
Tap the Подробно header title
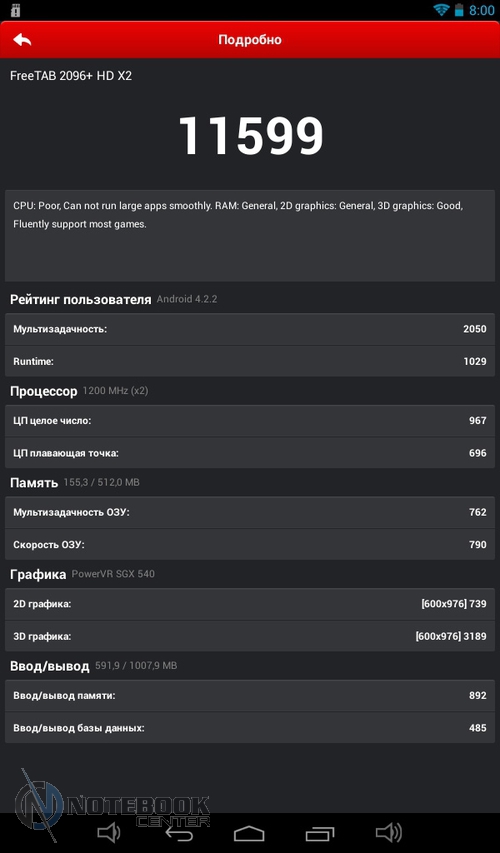[x=250, y=40]
